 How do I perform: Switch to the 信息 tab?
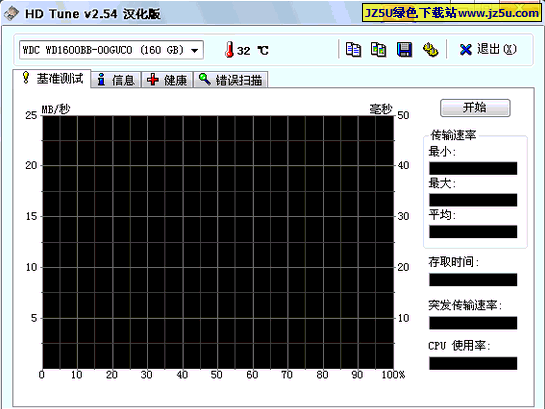(116, 80)
